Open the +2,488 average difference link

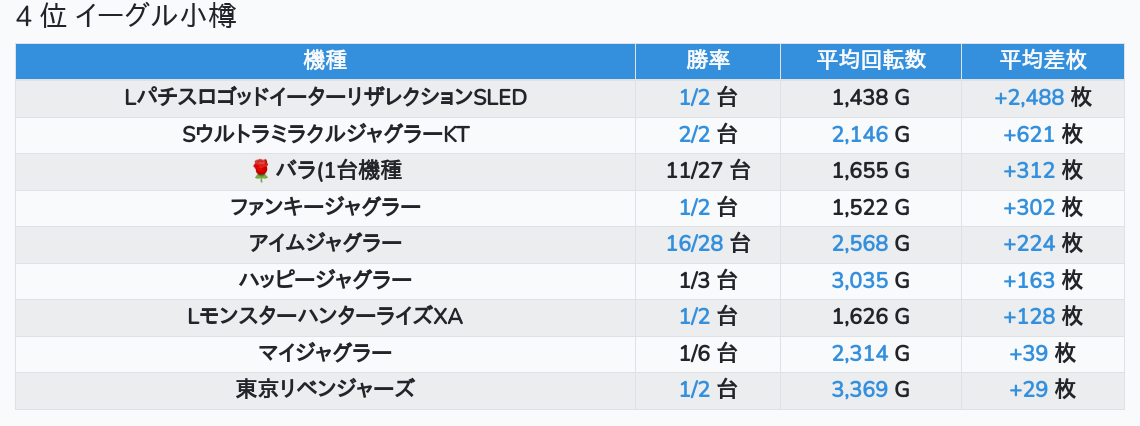click(1028, 98)
